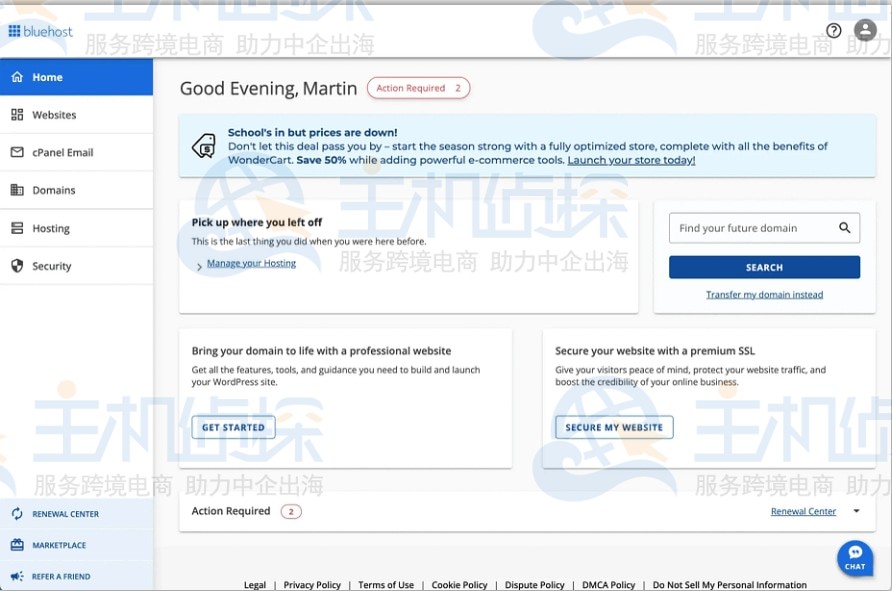Open the Security section
The width and height of the screenshot is (892, 591).
point(76,266)
